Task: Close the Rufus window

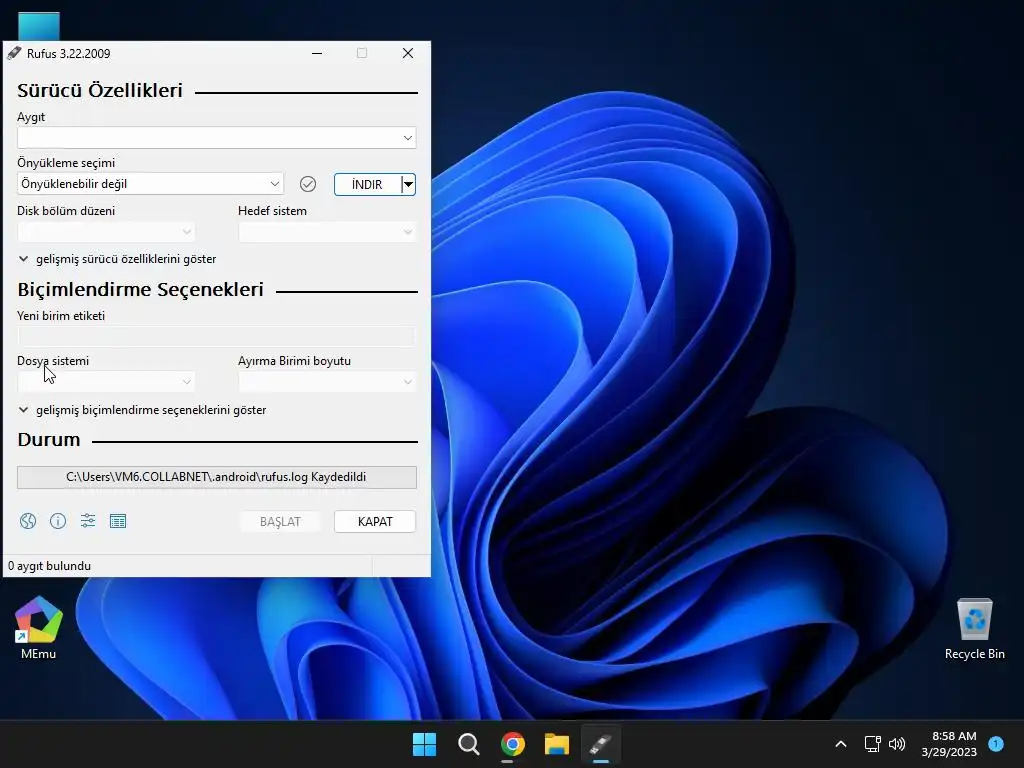Action: tap(408, 54)
